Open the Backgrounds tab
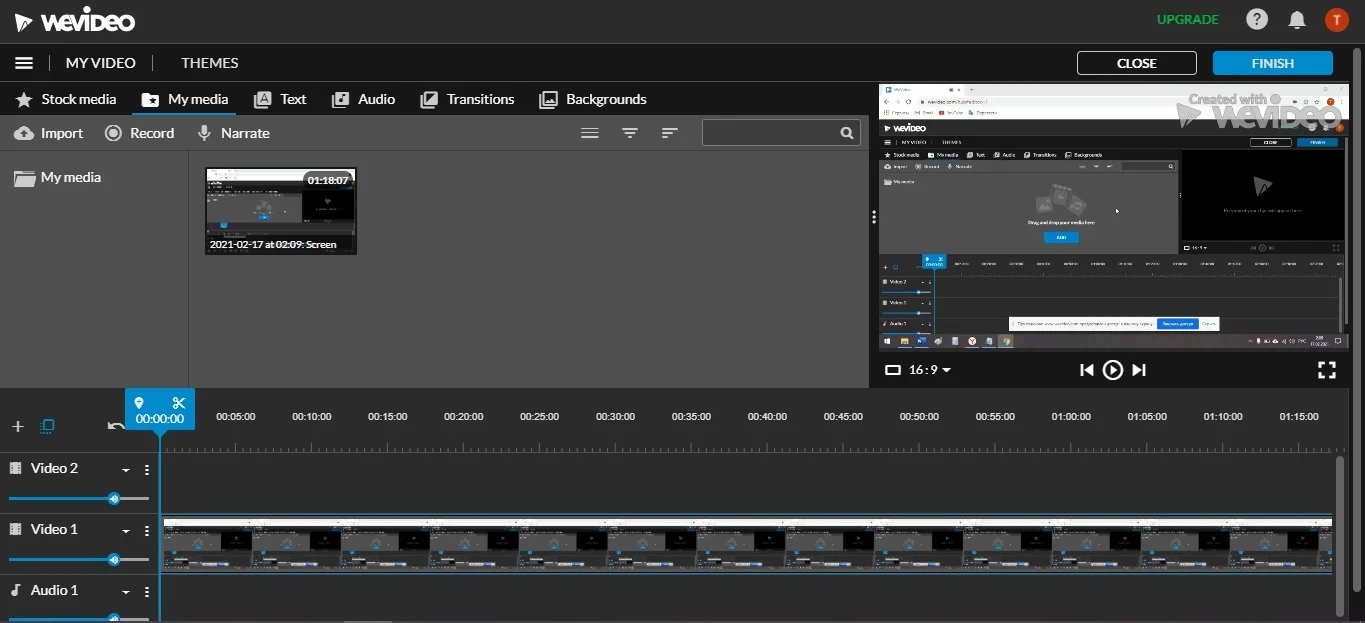1365x623 pixels. (x=592, y=99)
